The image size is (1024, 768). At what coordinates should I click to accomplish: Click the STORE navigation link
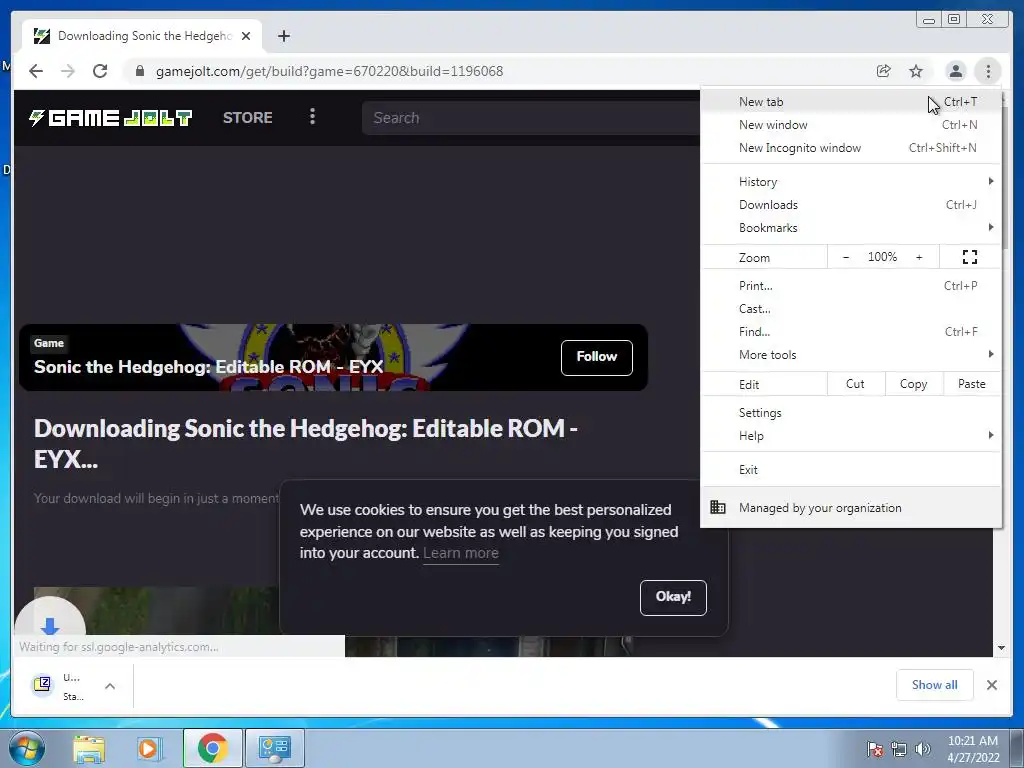coord(248,118)
